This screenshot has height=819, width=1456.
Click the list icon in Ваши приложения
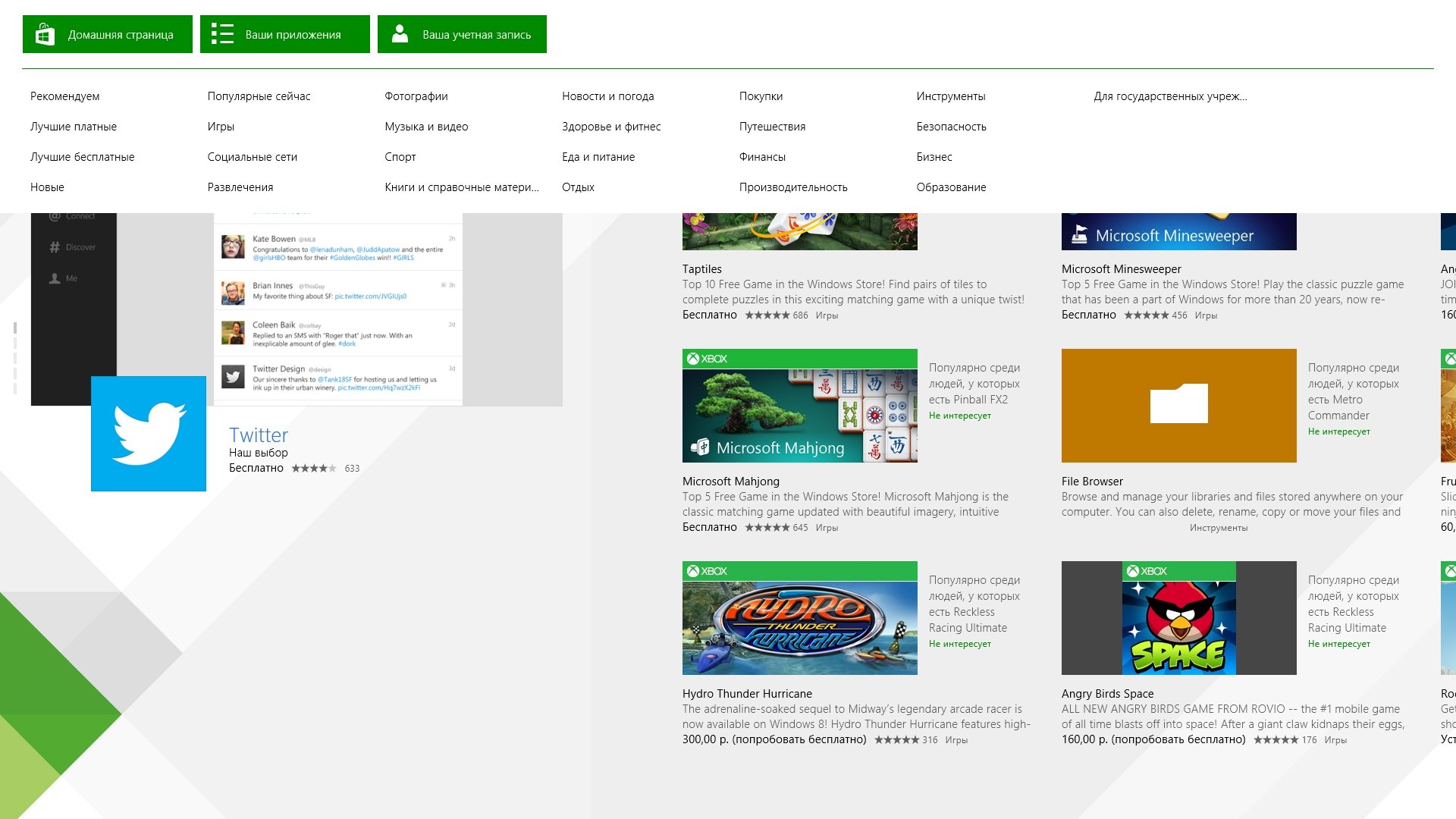(222, 34)
